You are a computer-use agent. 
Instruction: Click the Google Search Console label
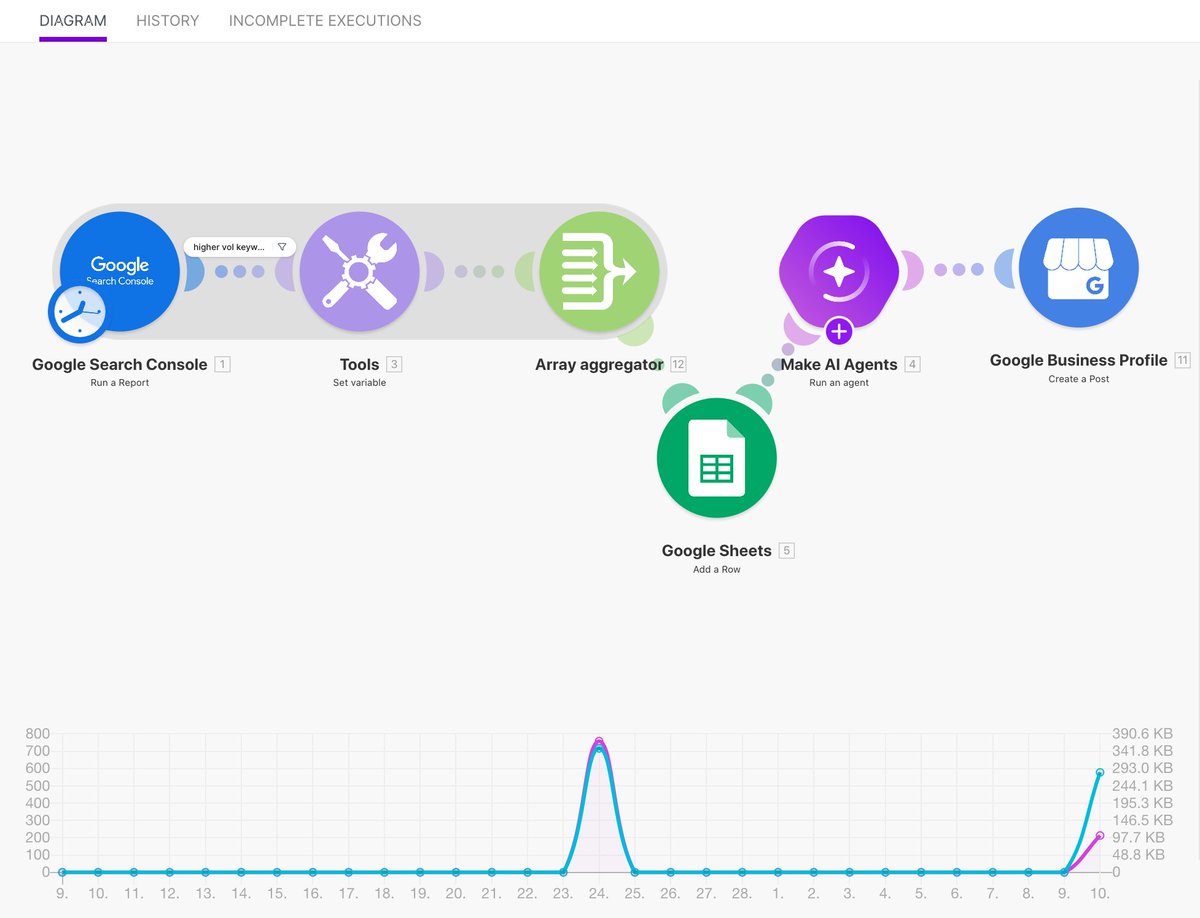pos(120,365)
